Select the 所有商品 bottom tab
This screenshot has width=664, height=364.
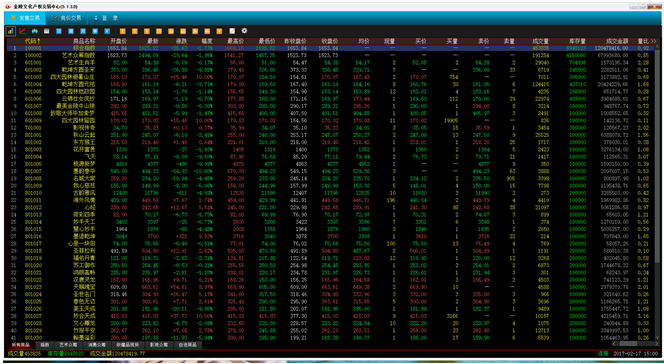click(x=20, y=345)
